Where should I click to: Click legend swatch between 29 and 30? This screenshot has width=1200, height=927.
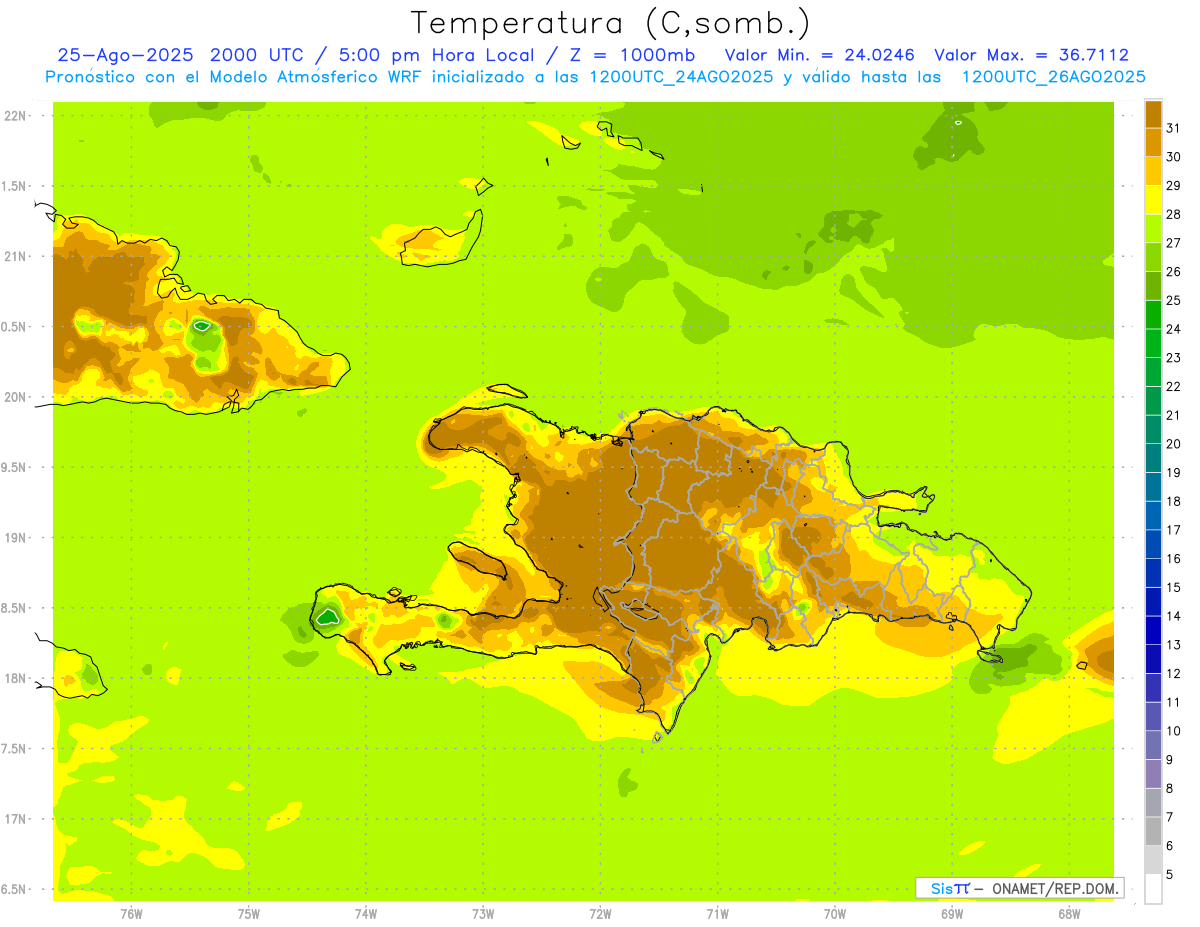click(1153, 171)
